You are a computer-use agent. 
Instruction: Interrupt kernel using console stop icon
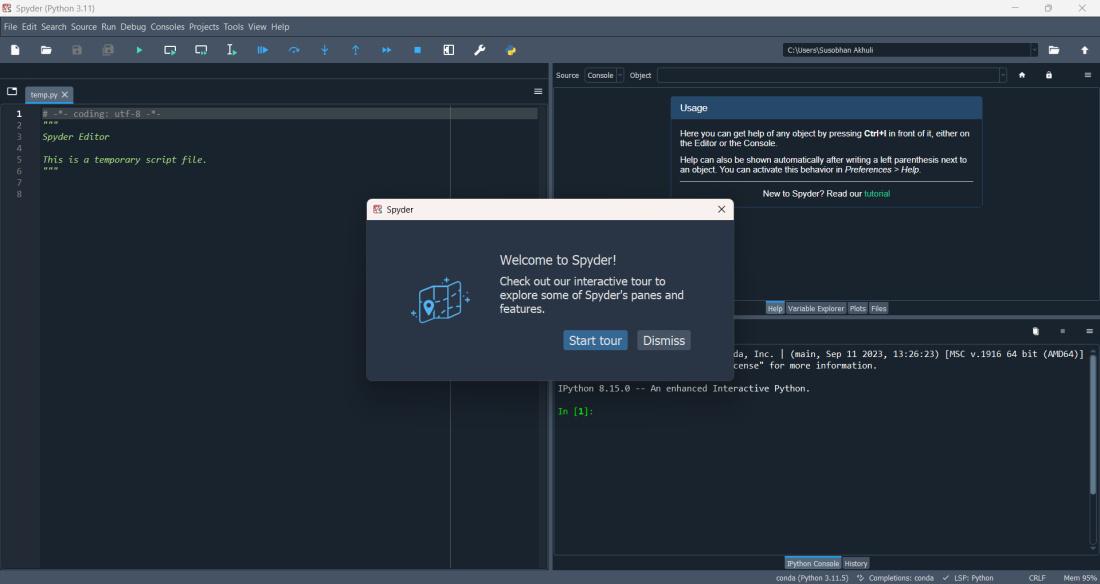click(1063, 331)
